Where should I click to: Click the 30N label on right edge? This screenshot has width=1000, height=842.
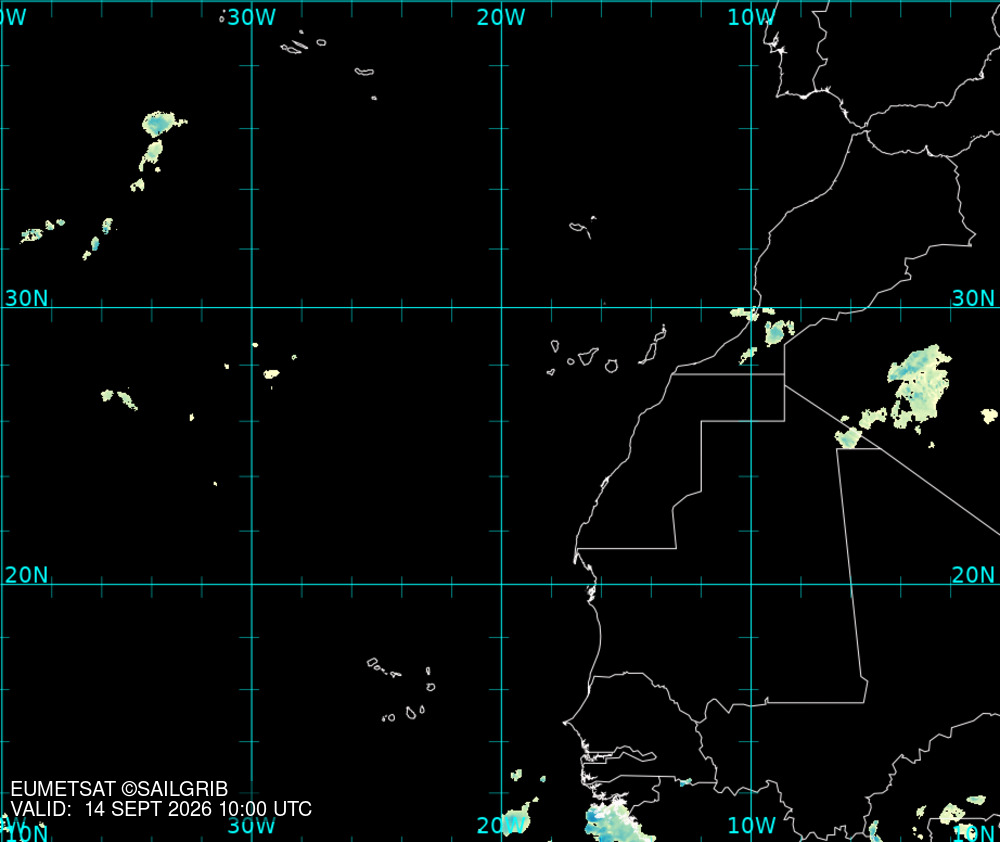pyautogui.click(x=973, y=298)
